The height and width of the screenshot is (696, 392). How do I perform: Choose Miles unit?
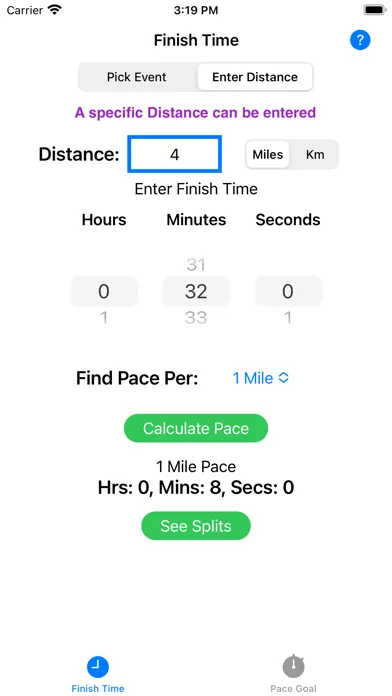point(268,154)
